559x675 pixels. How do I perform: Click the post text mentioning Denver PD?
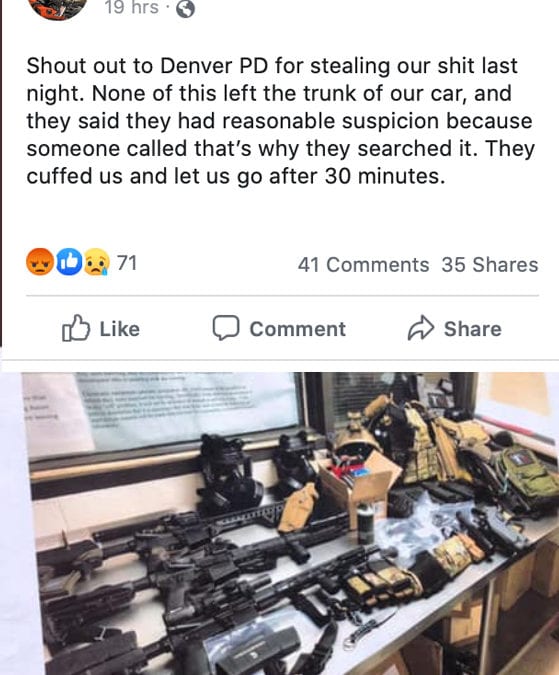(281, 121)
